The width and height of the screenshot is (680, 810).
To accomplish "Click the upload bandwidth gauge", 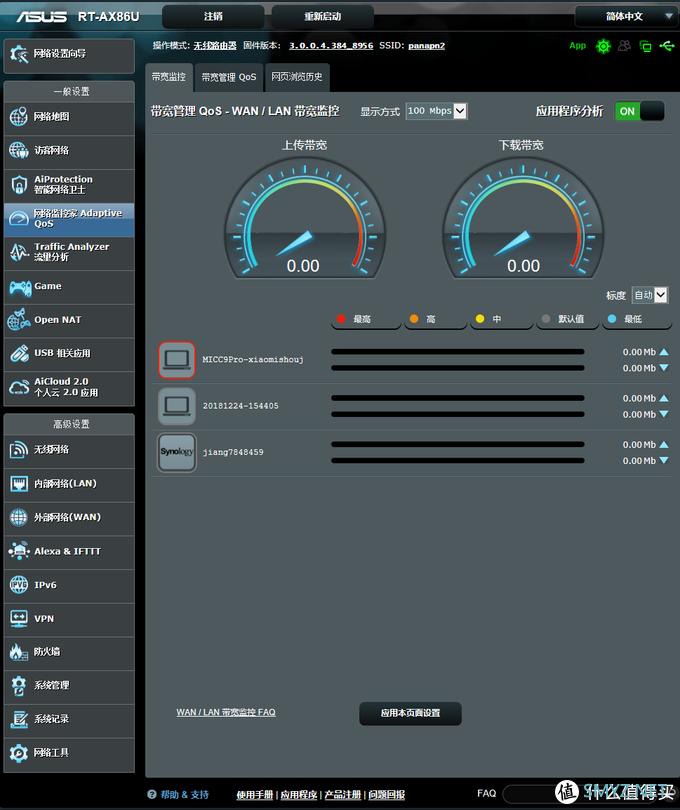I will 304,219.
